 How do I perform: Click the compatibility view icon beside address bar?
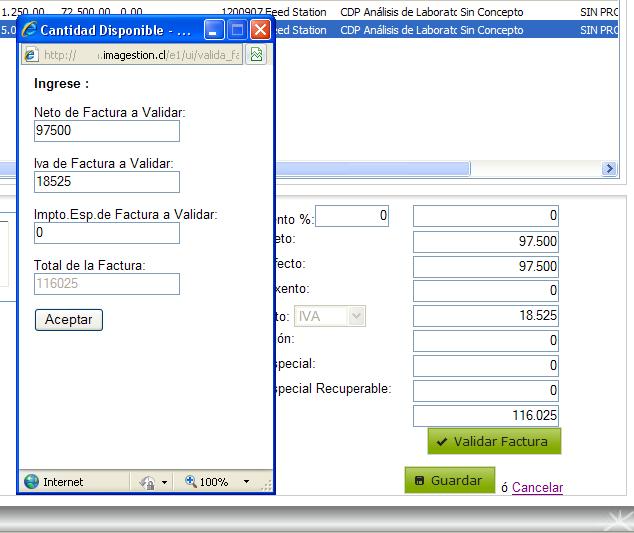[x=256, y=54]
